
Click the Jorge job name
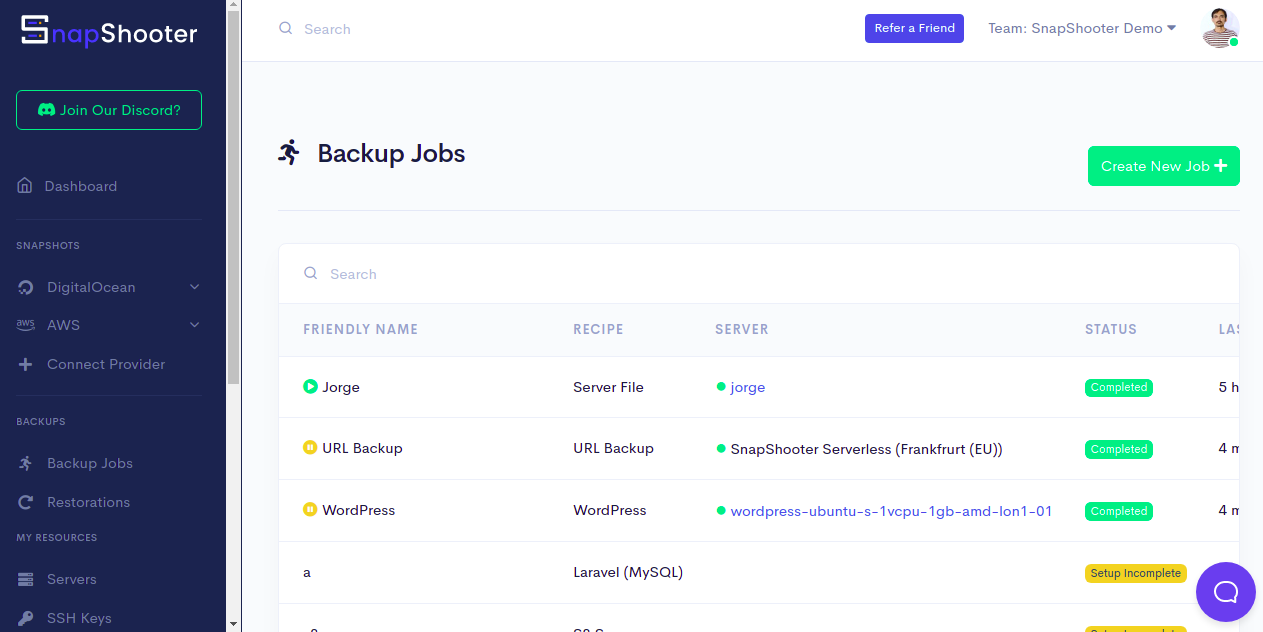pos(341,387)
